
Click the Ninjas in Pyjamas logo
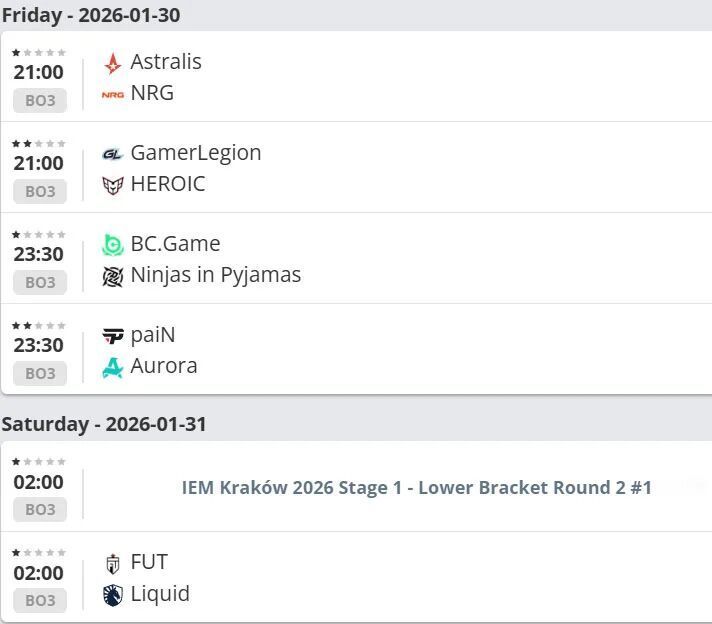point(113,276)
